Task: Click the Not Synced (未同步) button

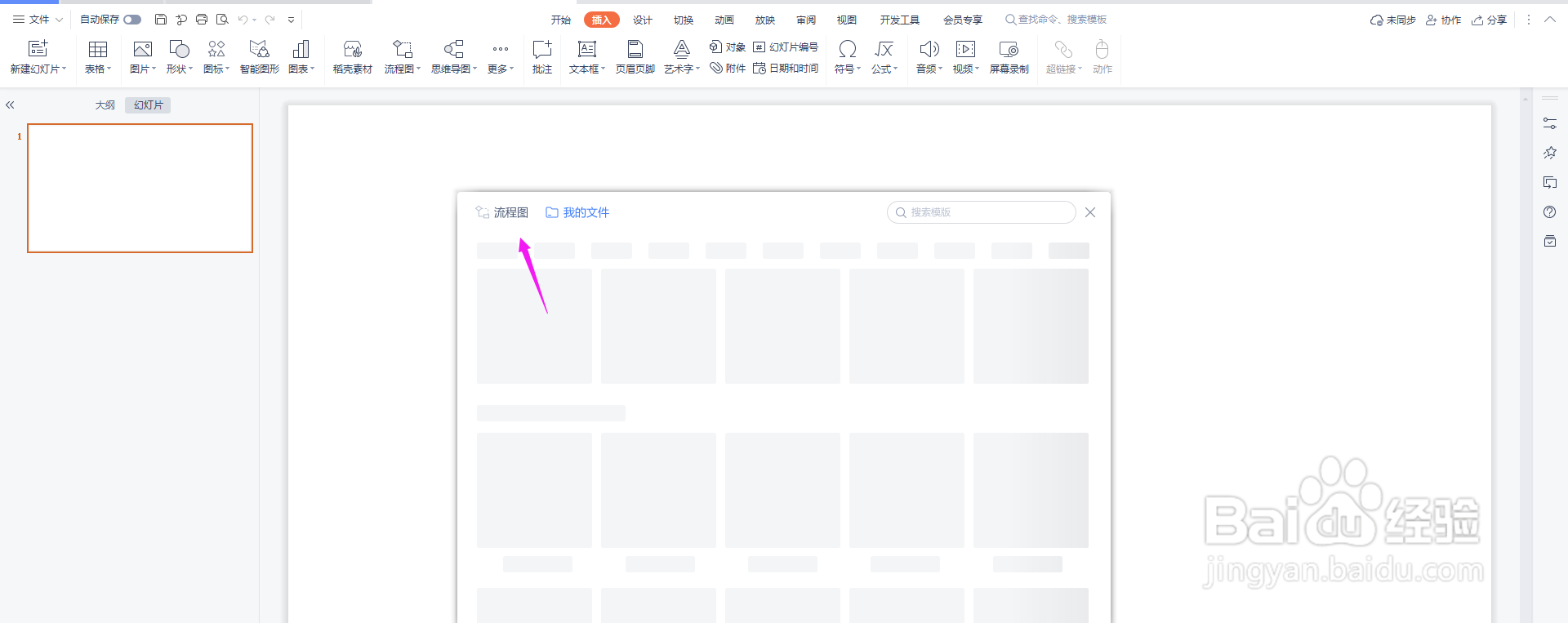Action: click(x=1393, y=20)
